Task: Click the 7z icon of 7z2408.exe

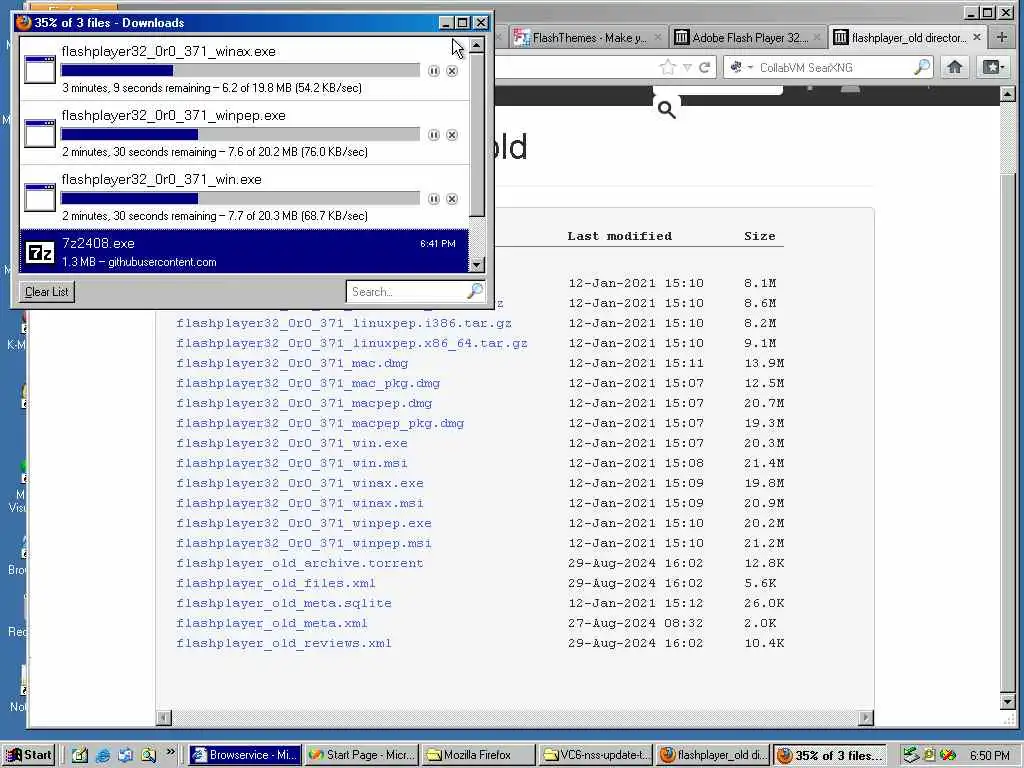Action: [40, 252]
